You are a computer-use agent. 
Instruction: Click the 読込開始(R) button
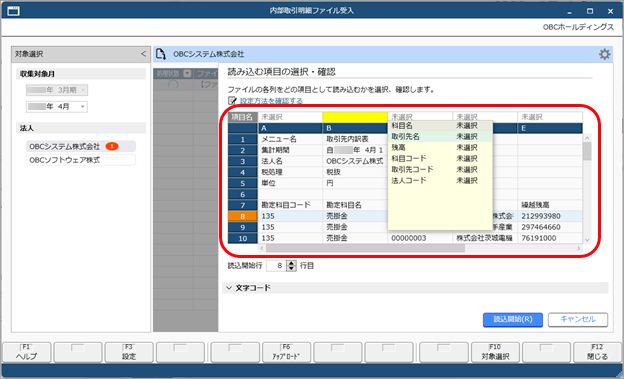(513, 320)
